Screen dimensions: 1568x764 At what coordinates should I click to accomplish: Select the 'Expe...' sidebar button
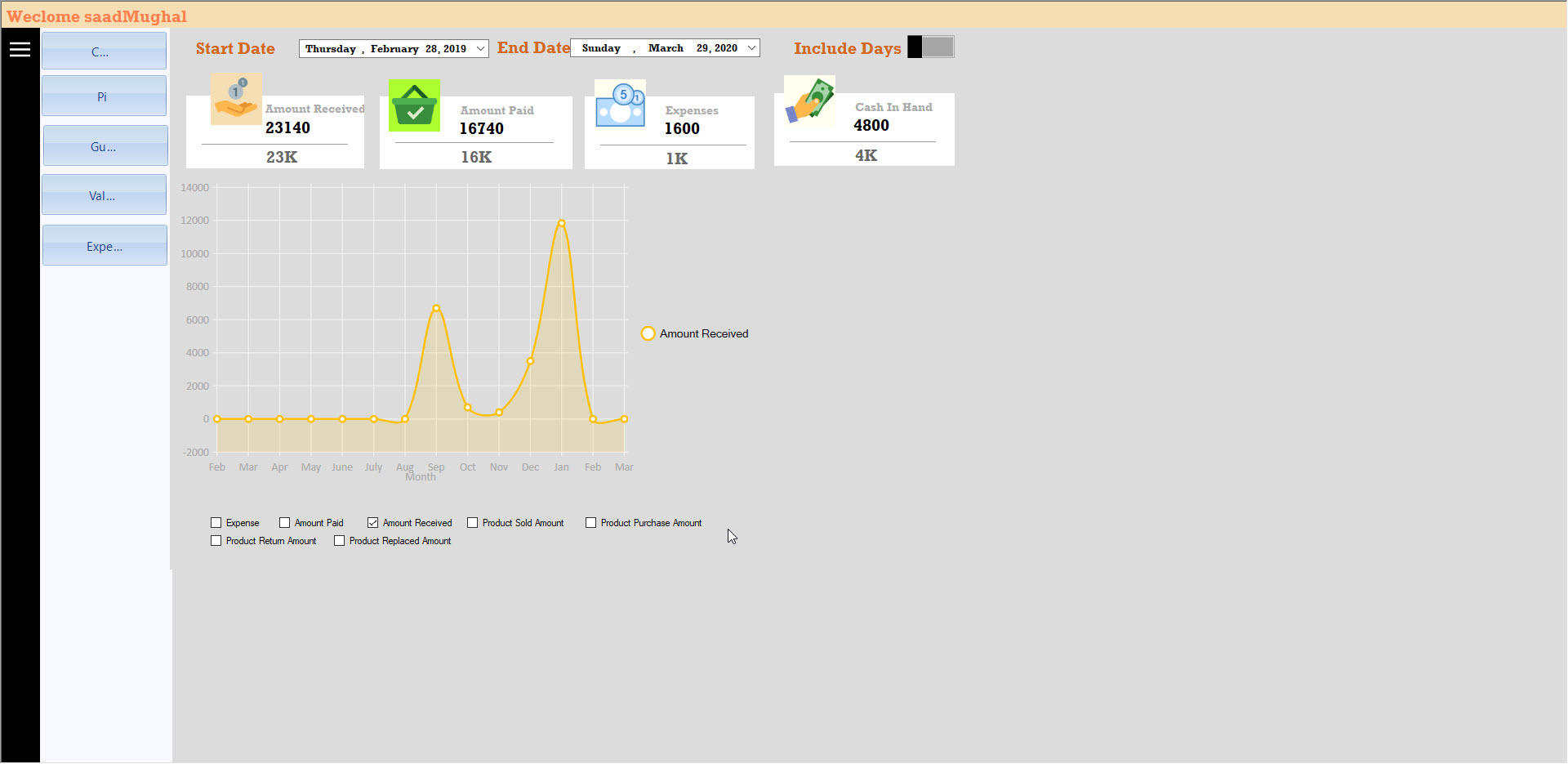(105, 246)
